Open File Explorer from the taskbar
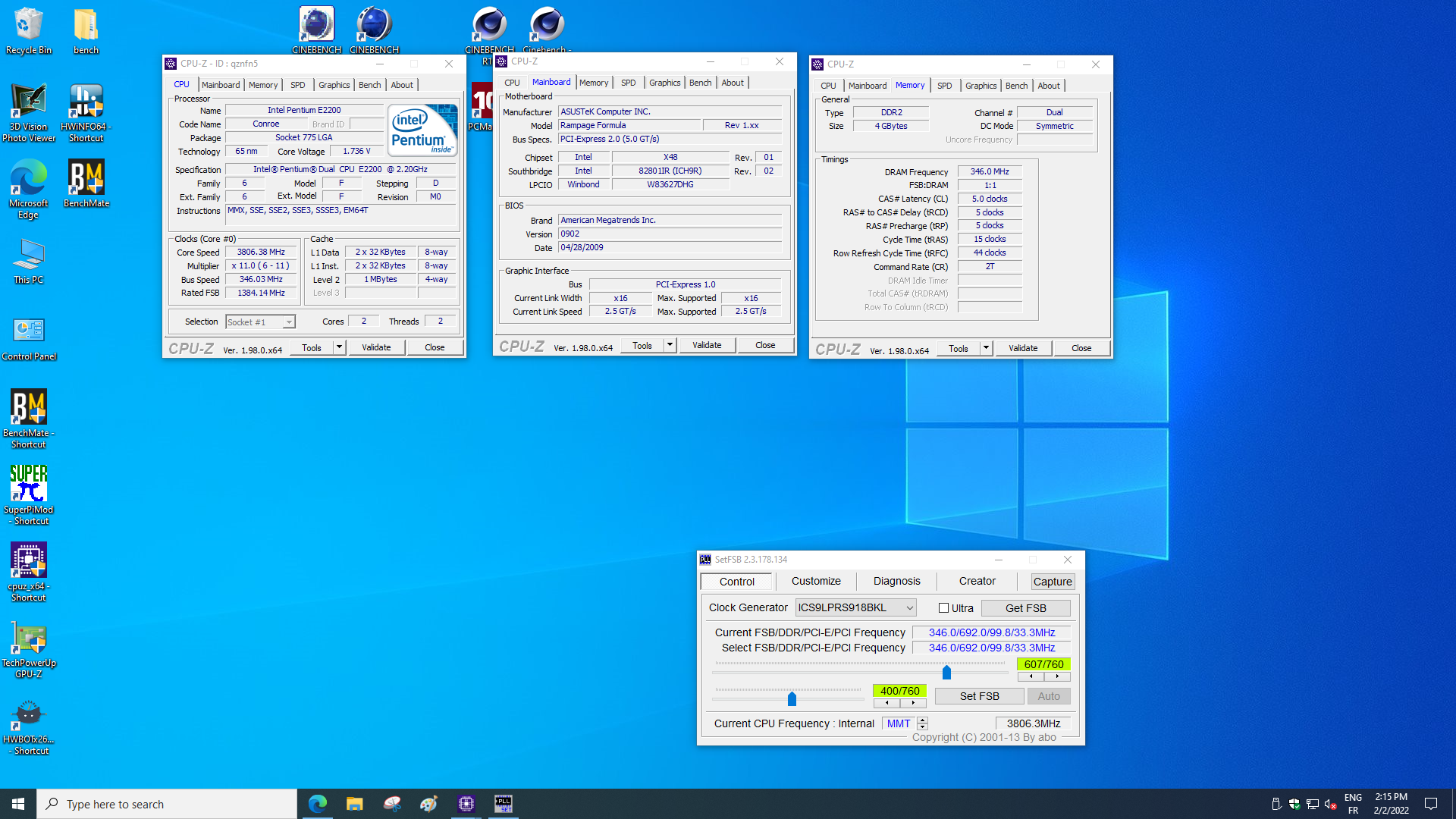1456x819 pixels. click(x=354, y=804)
